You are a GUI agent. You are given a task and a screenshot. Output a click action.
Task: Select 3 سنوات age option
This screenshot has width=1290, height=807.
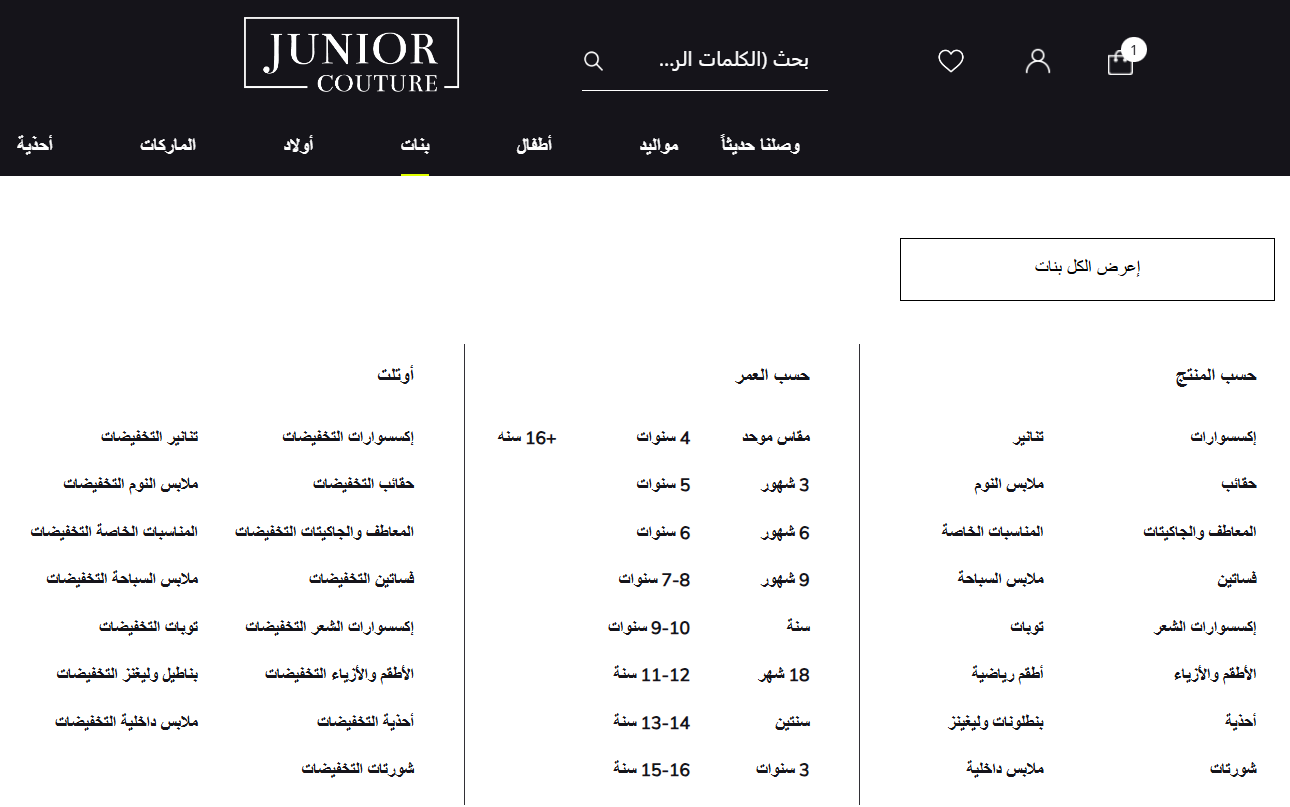[783, 770]
